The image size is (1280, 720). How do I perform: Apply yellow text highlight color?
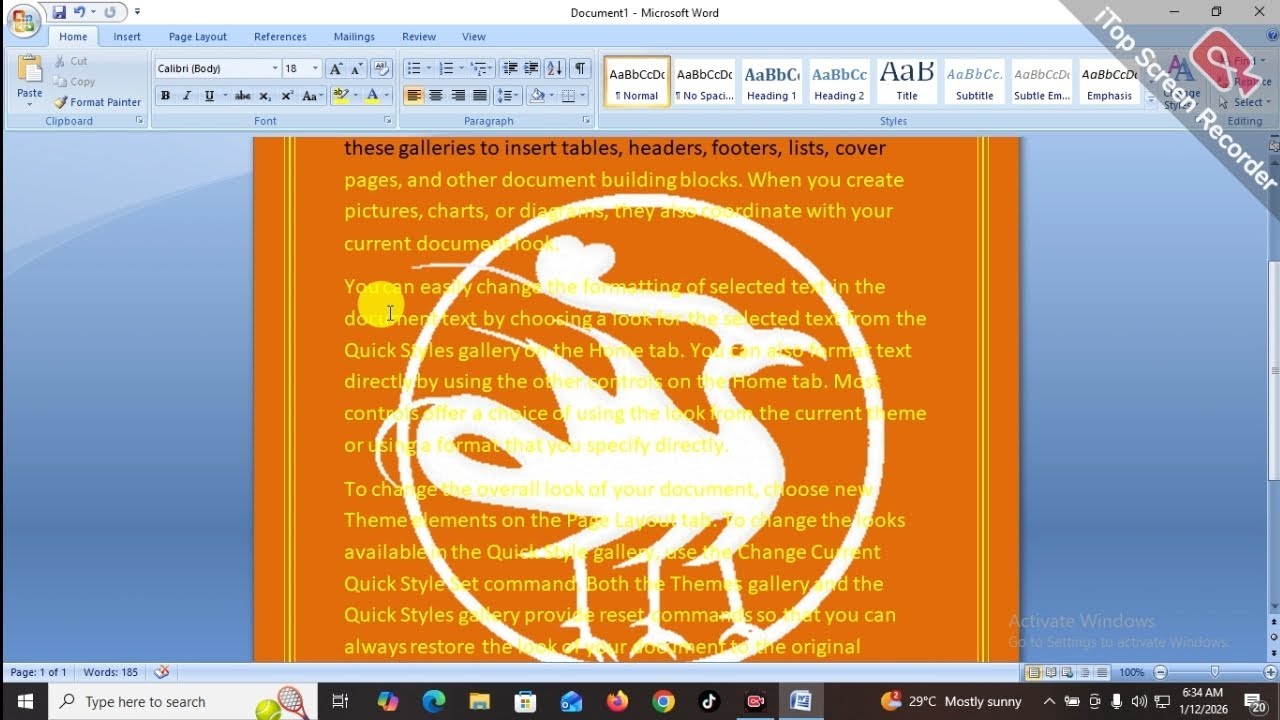(x=340, y=96)
